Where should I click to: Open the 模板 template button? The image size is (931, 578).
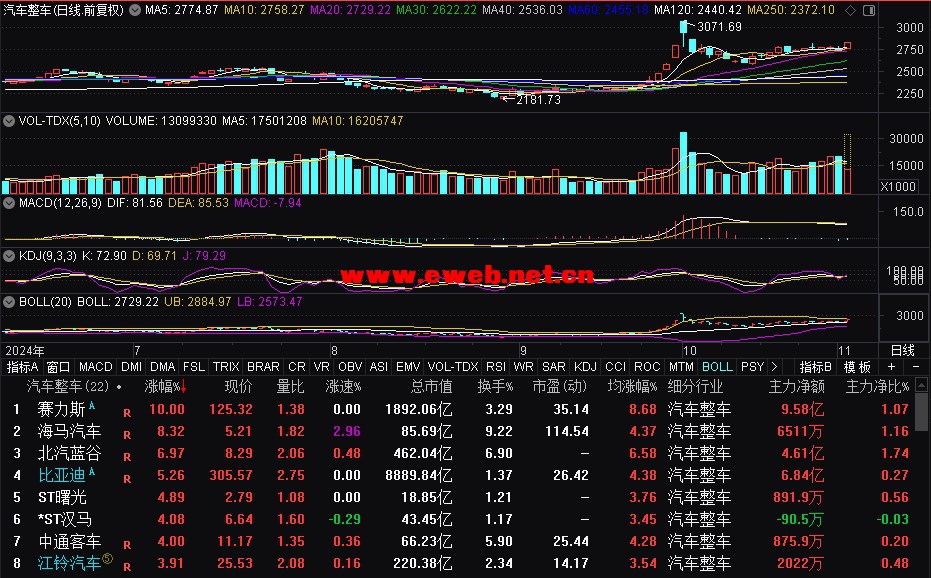pos(857,367)
